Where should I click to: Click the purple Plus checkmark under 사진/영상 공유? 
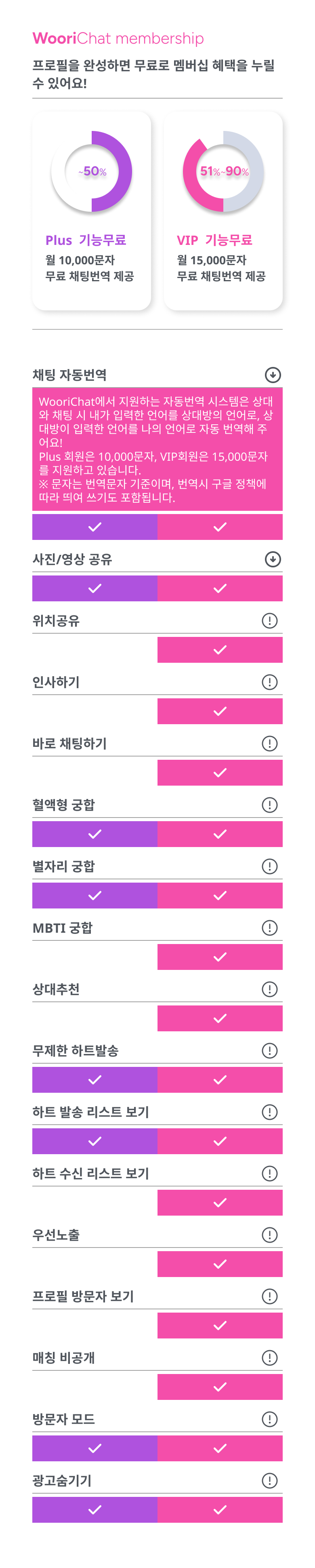point(95,589)
